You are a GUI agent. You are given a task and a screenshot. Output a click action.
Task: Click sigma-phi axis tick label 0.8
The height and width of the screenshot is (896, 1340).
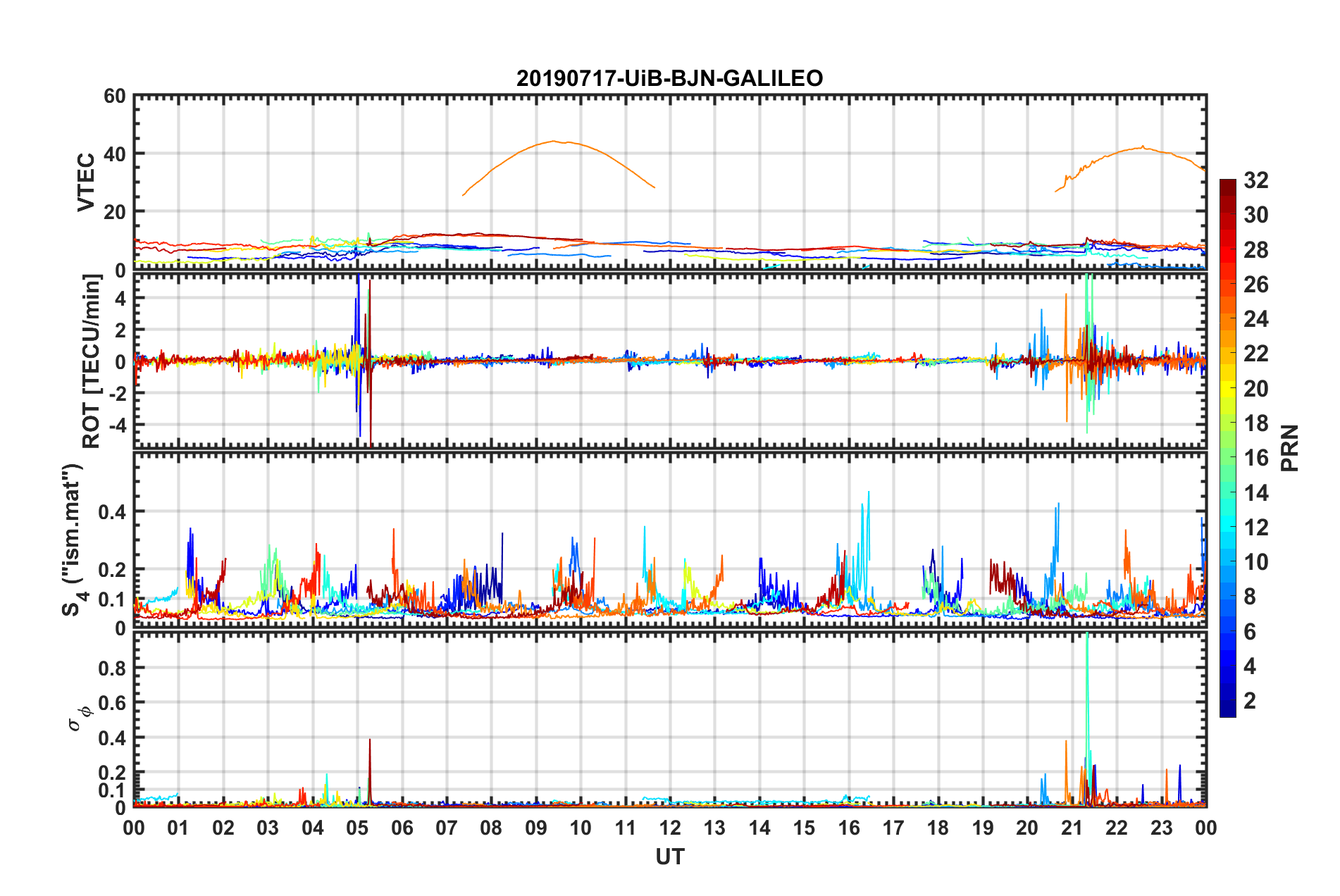tap(113, 668)
